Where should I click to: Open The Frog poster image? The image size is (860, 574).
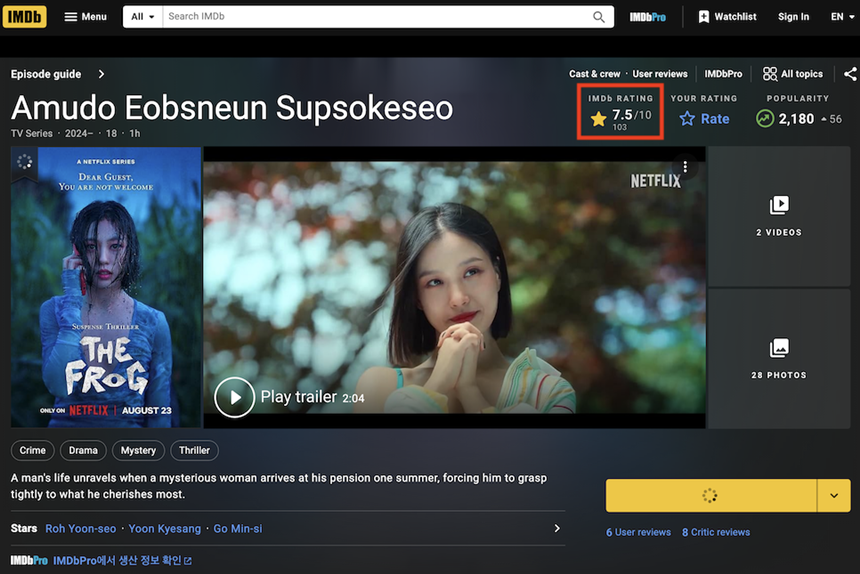click(106, 287)
